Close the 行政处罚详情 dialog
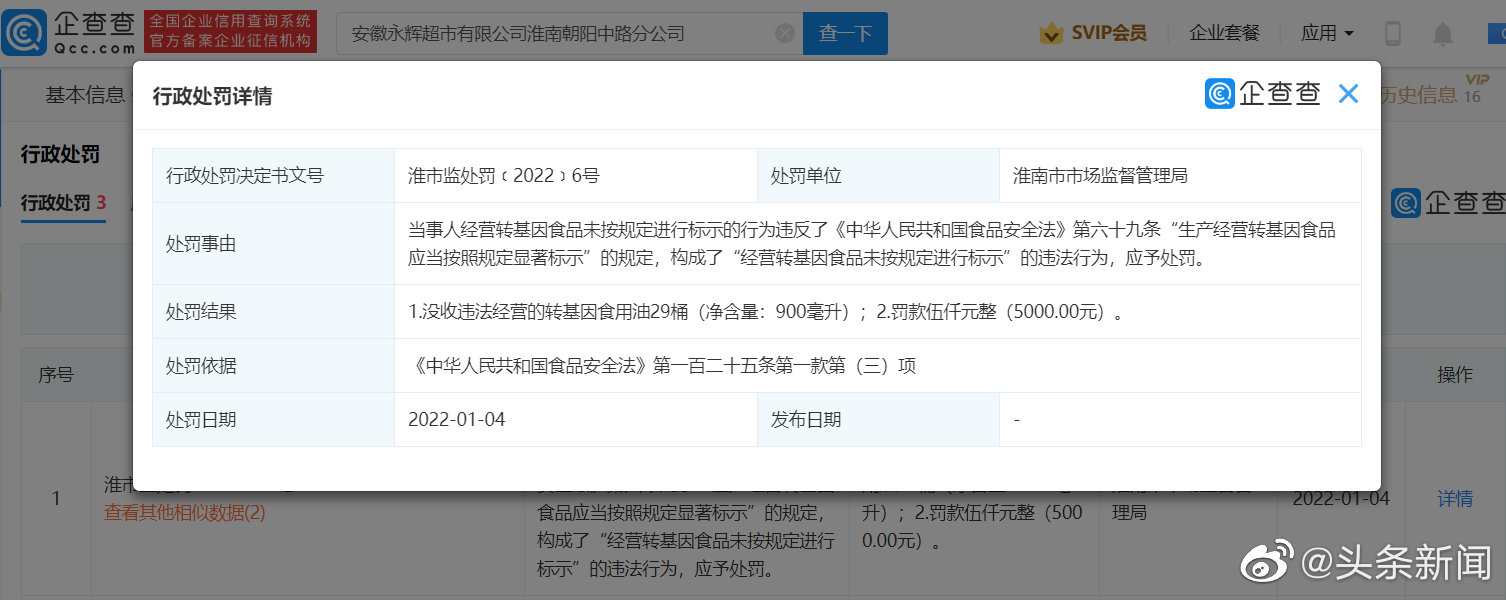This screenshot has height=600, width=1506. (1348, 93)
